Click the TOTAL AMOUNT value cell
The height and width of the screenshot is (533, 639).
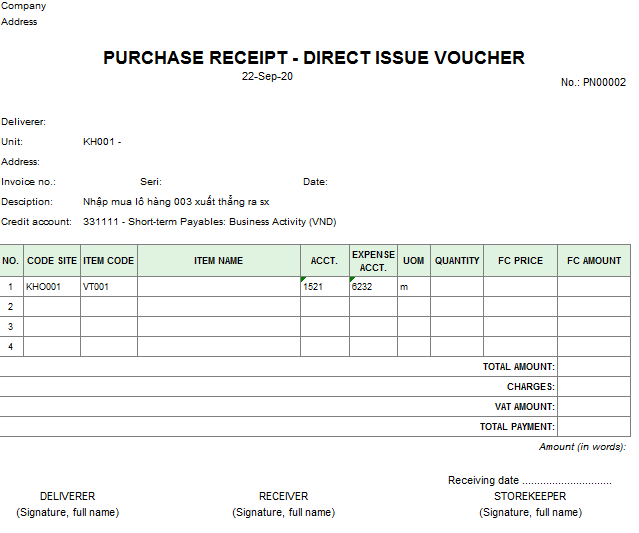pos(594,367)
